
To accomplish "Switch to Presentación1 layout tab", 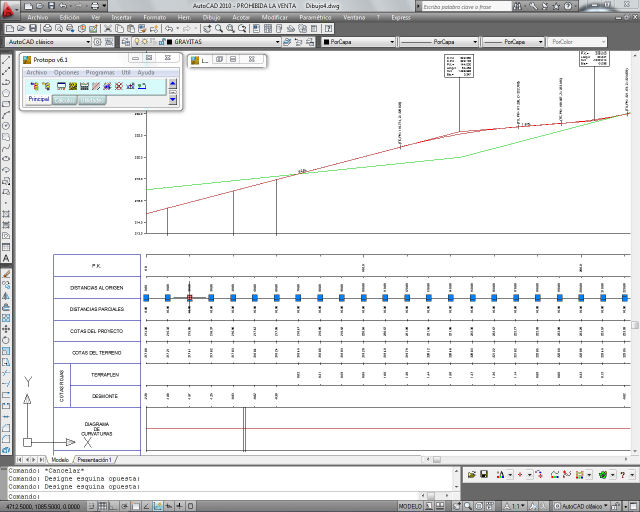I will pos(94,460).
